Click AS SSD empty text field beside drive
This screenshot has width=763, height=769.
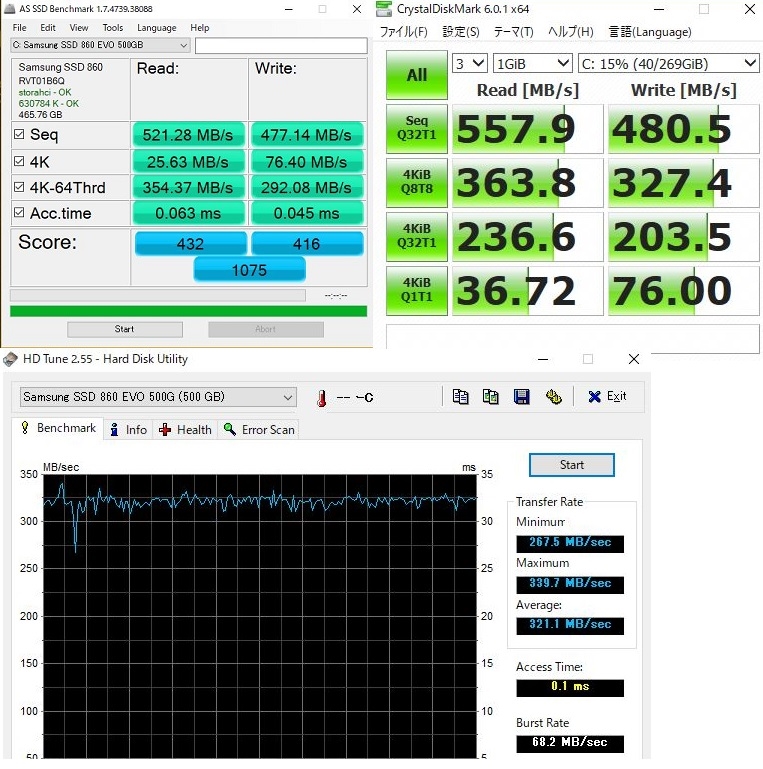281,45
